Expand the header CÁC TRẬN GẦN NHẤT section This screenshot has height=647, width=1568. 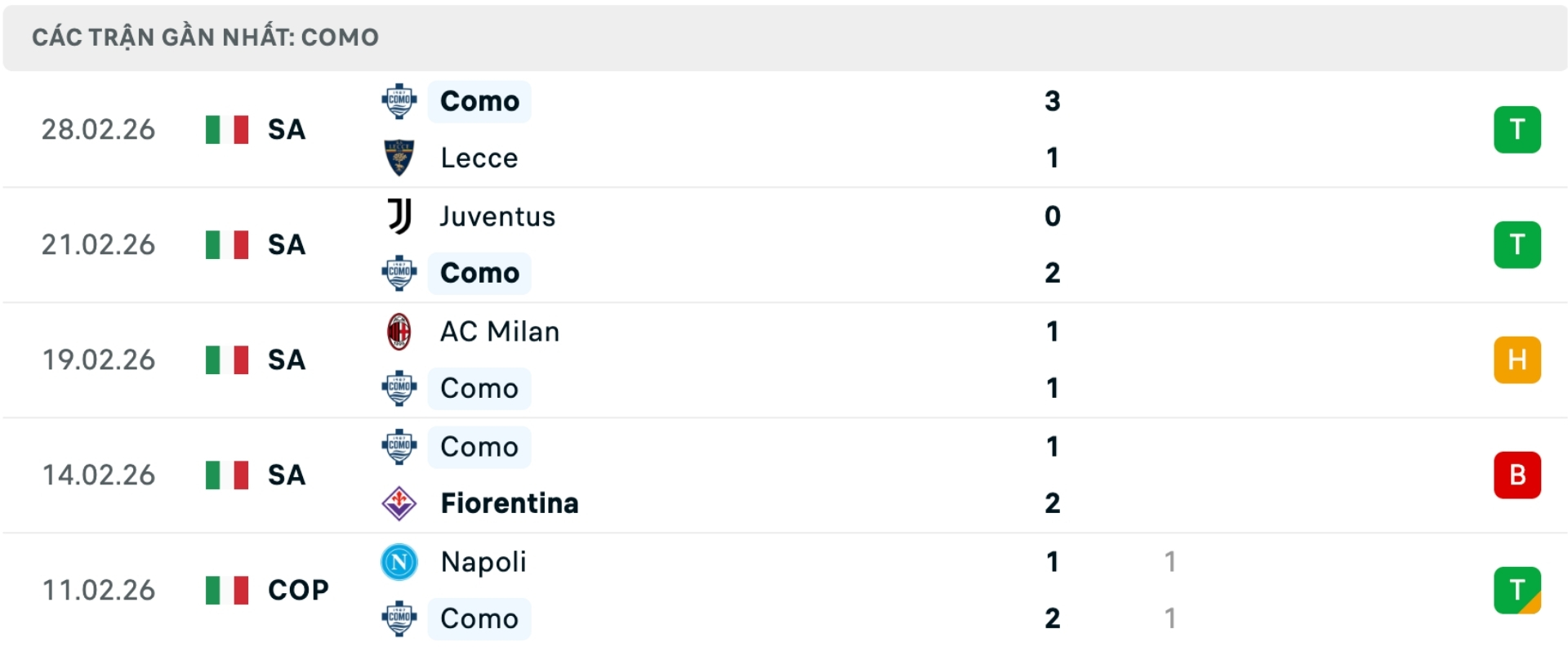click(204, 36)
